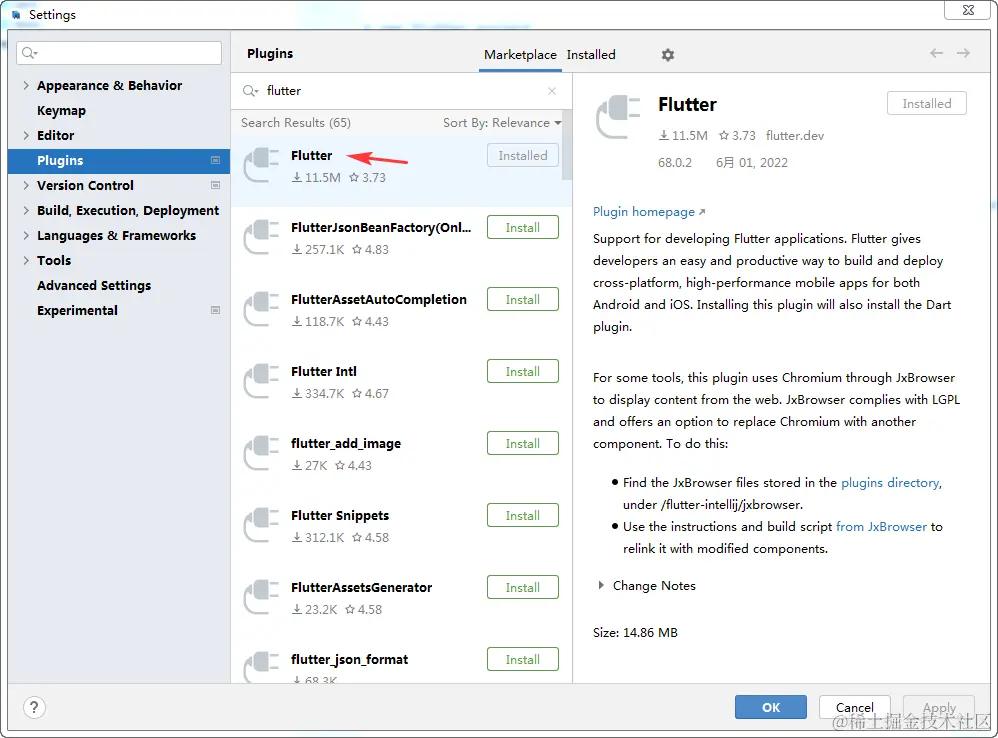Install the FlutterAssetsGenerator plugin
This screenshot has width=998, height=738.
(523, 587)
